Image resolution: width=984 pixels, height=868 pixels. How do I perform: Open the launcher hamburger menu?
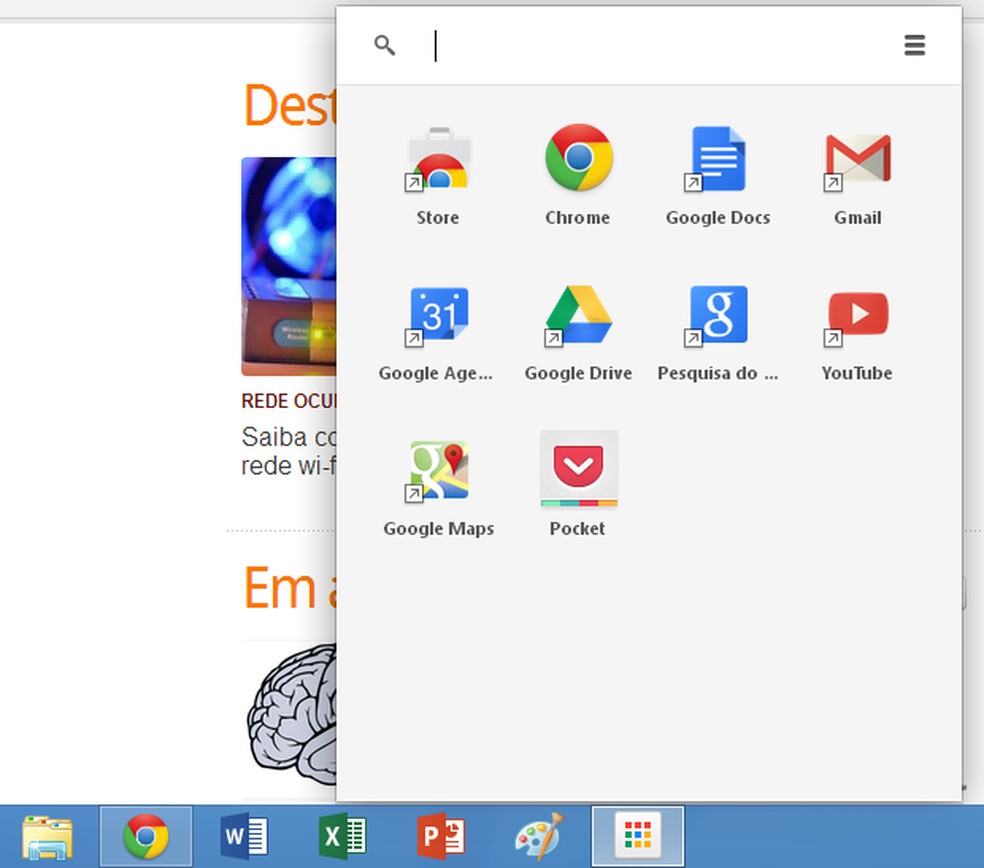click(x=914, y=45)
